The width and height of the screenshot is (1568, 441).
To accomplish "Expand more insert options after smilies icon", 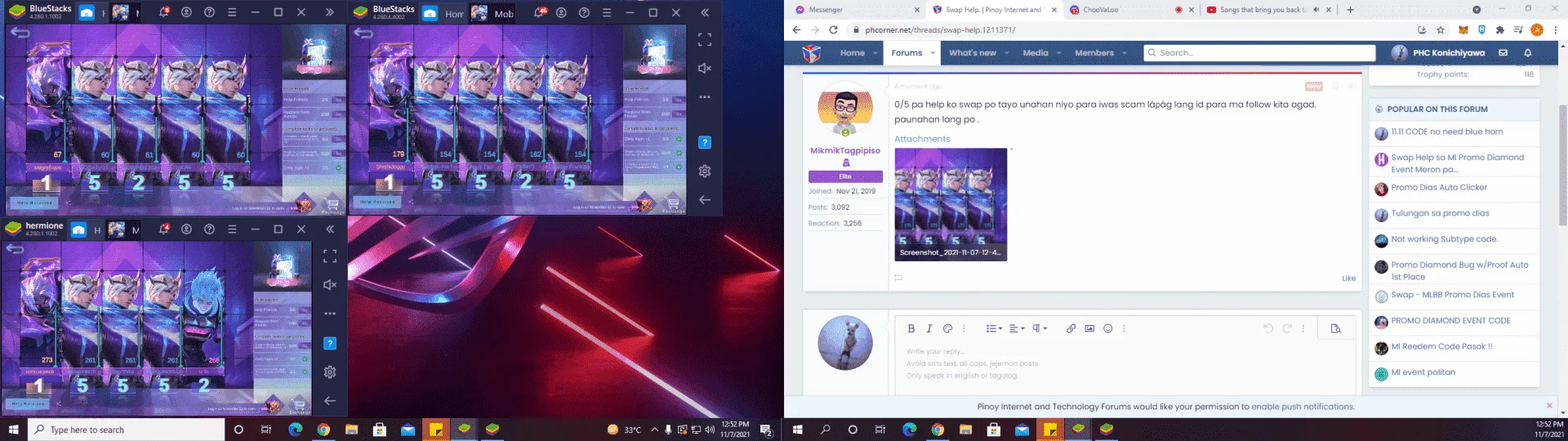I will [x=1124, y=328].
